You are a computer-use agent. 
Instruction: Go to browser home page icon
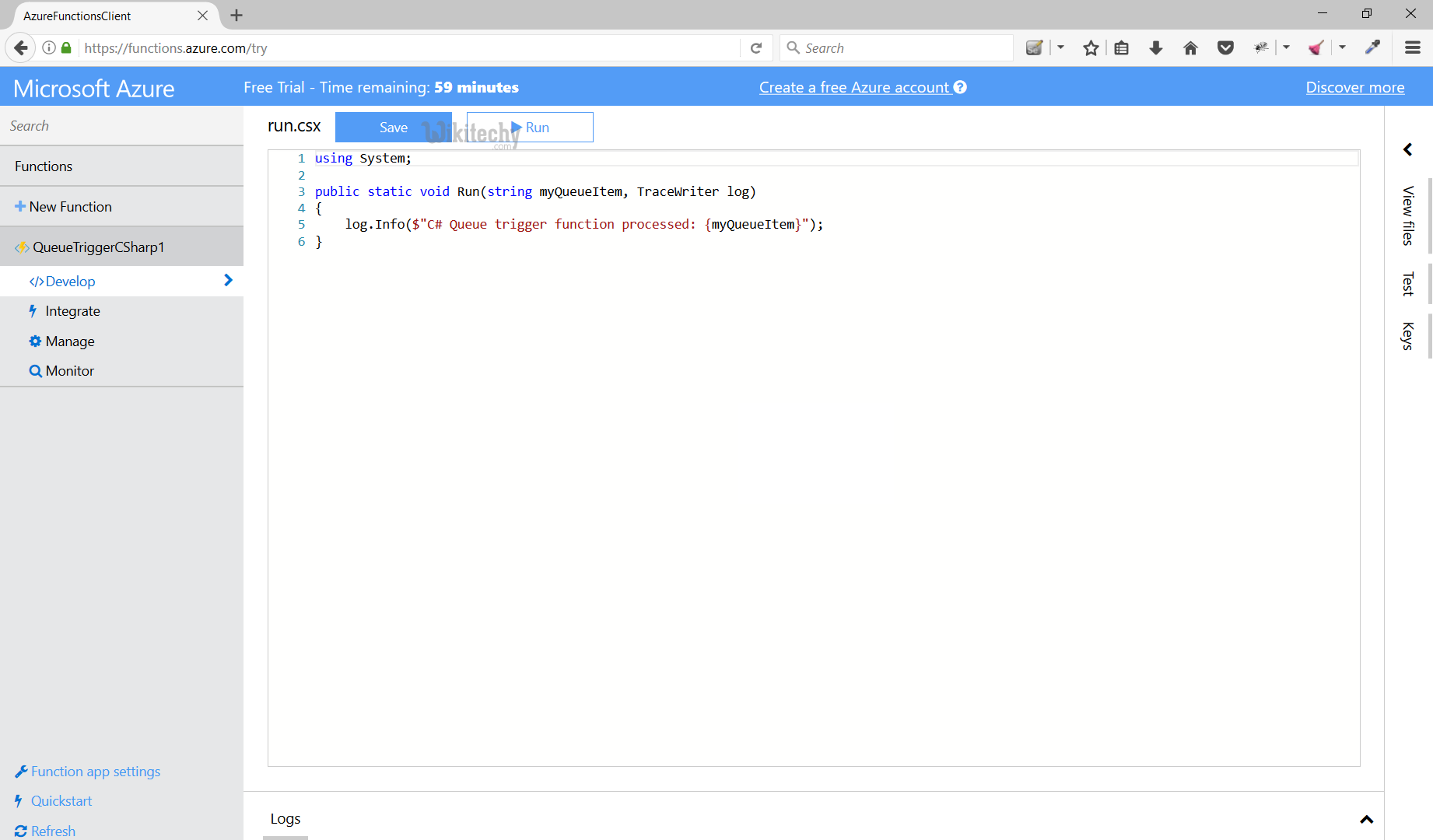tap(1190, 48)
